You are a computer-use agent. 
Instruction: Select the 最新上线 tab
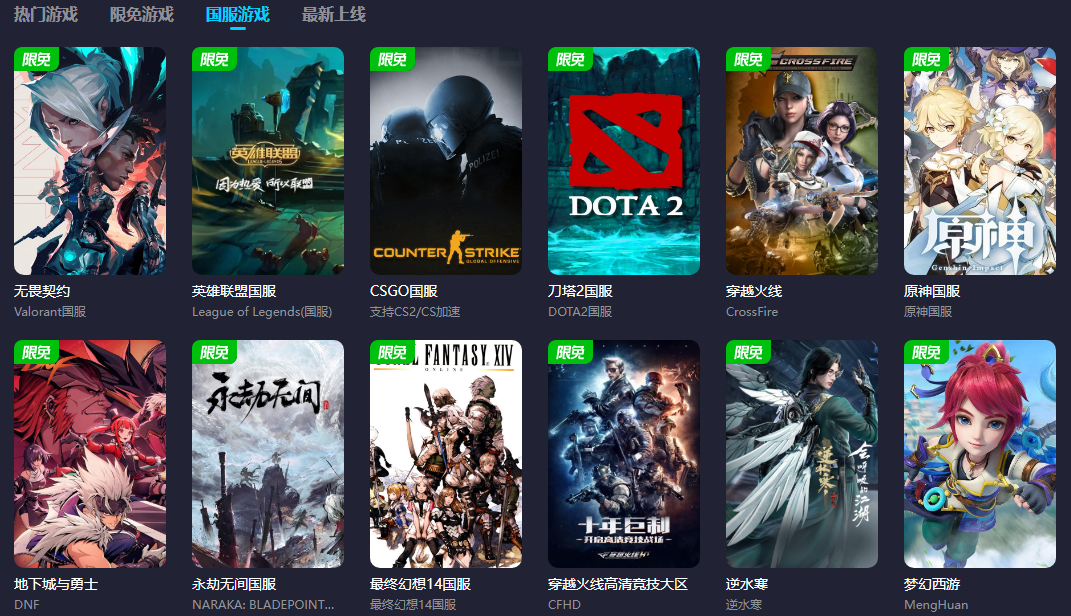tap(334, 14)
